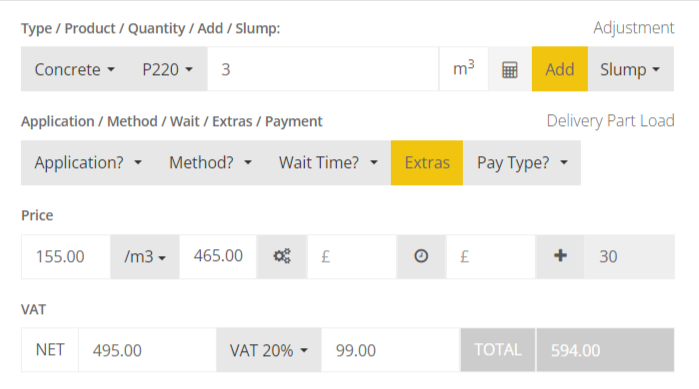Expand the Wait Time? dropdown
Screen dimensions: 699x389
click(329, 163)
